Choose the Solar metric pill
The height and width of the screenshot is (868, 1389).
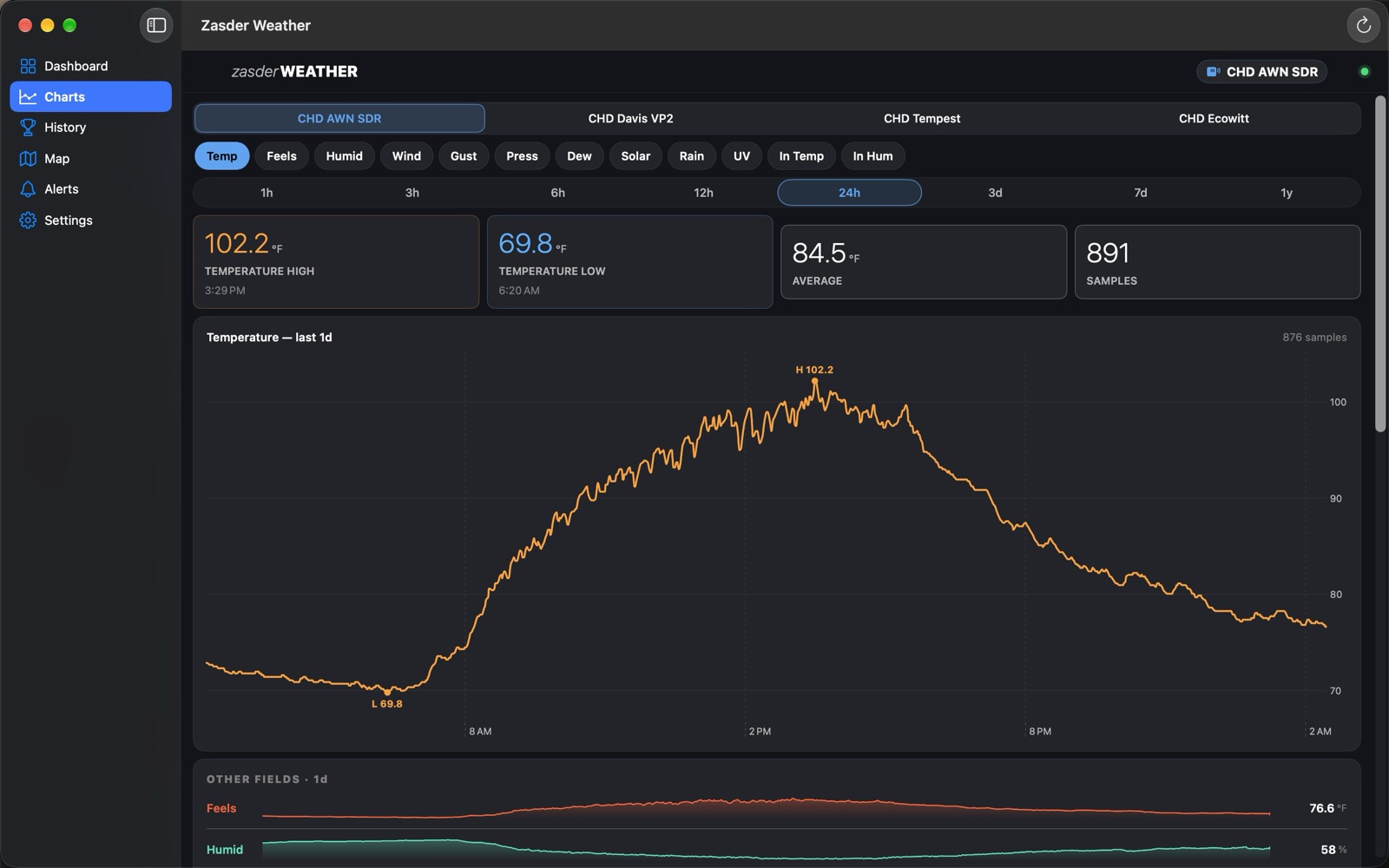[635, 156]
